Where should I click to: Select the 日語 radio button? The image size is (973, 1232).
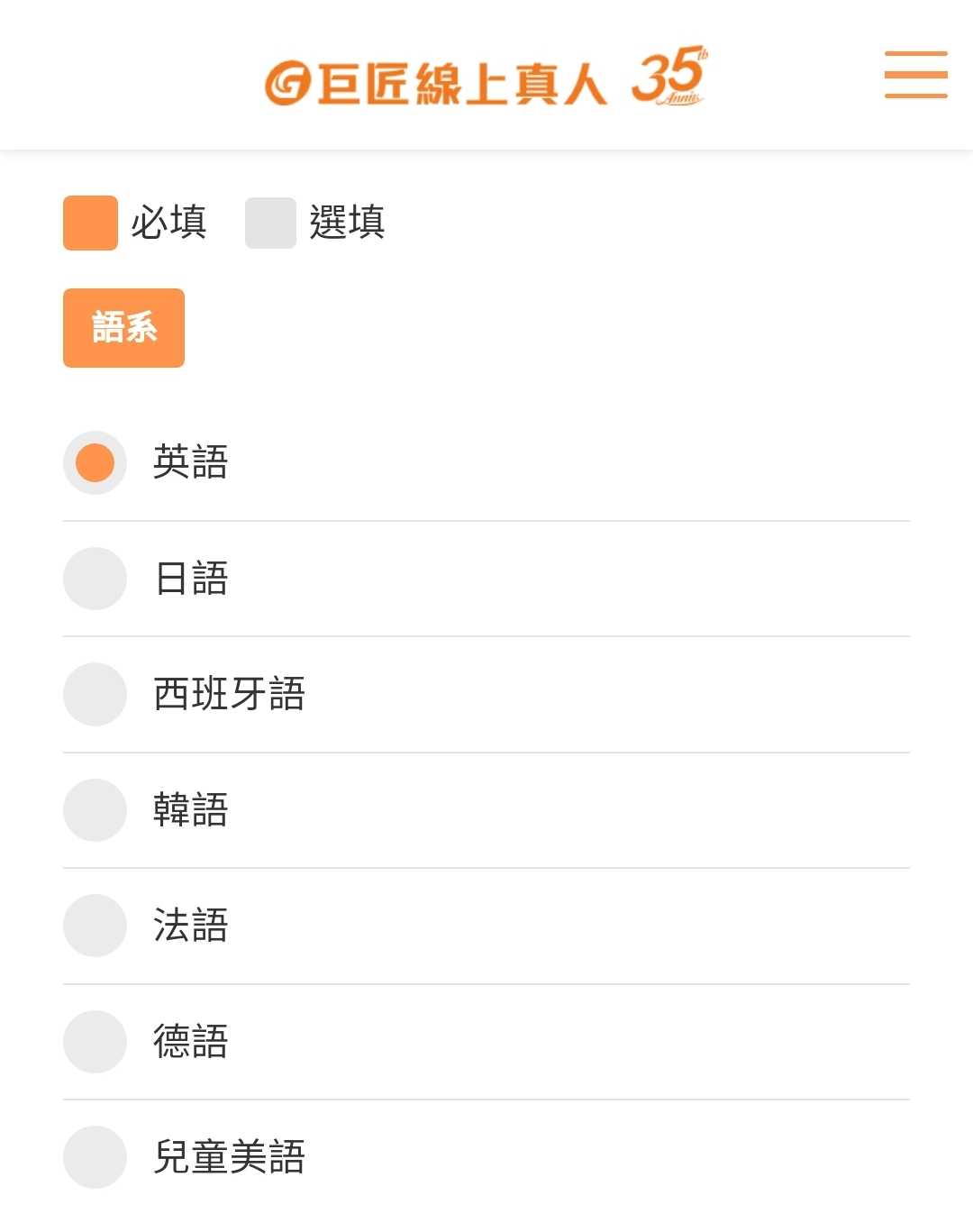[x=95, y=579]
